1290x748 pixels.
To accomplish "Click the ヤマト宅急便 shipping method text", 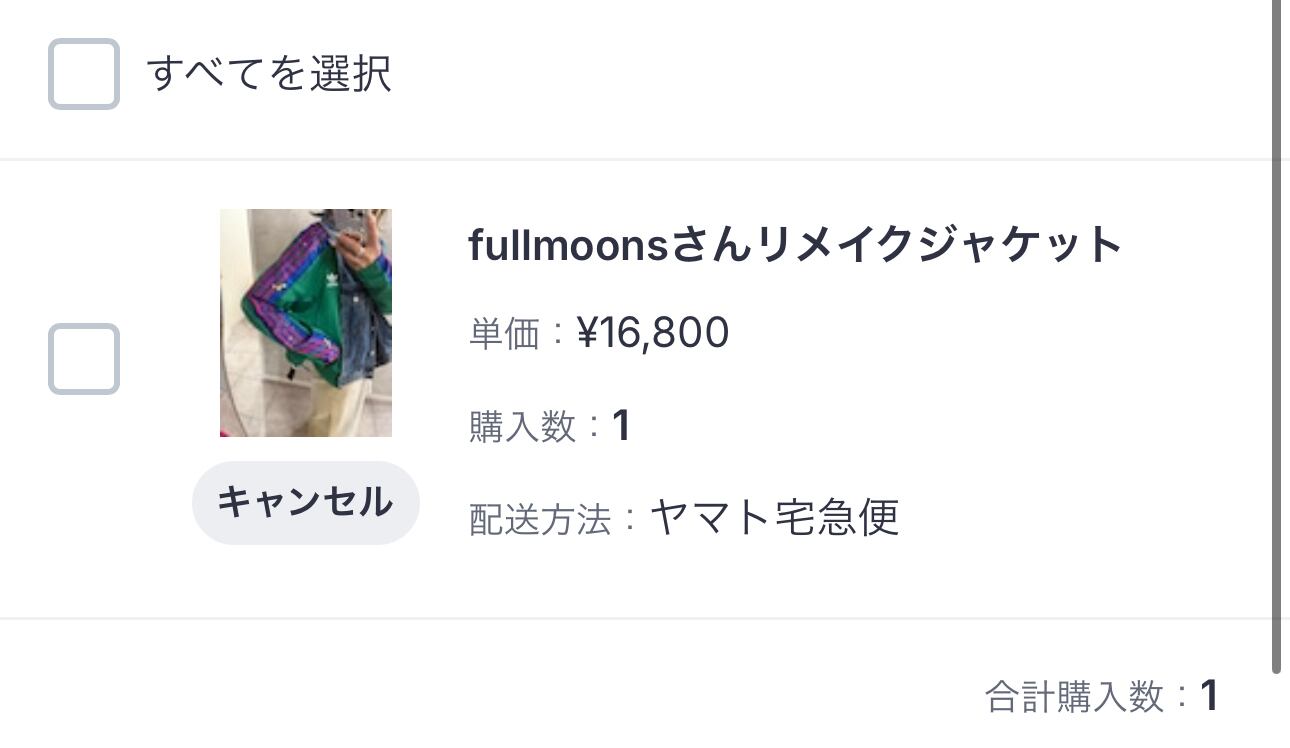I will (x=775, y=518).
